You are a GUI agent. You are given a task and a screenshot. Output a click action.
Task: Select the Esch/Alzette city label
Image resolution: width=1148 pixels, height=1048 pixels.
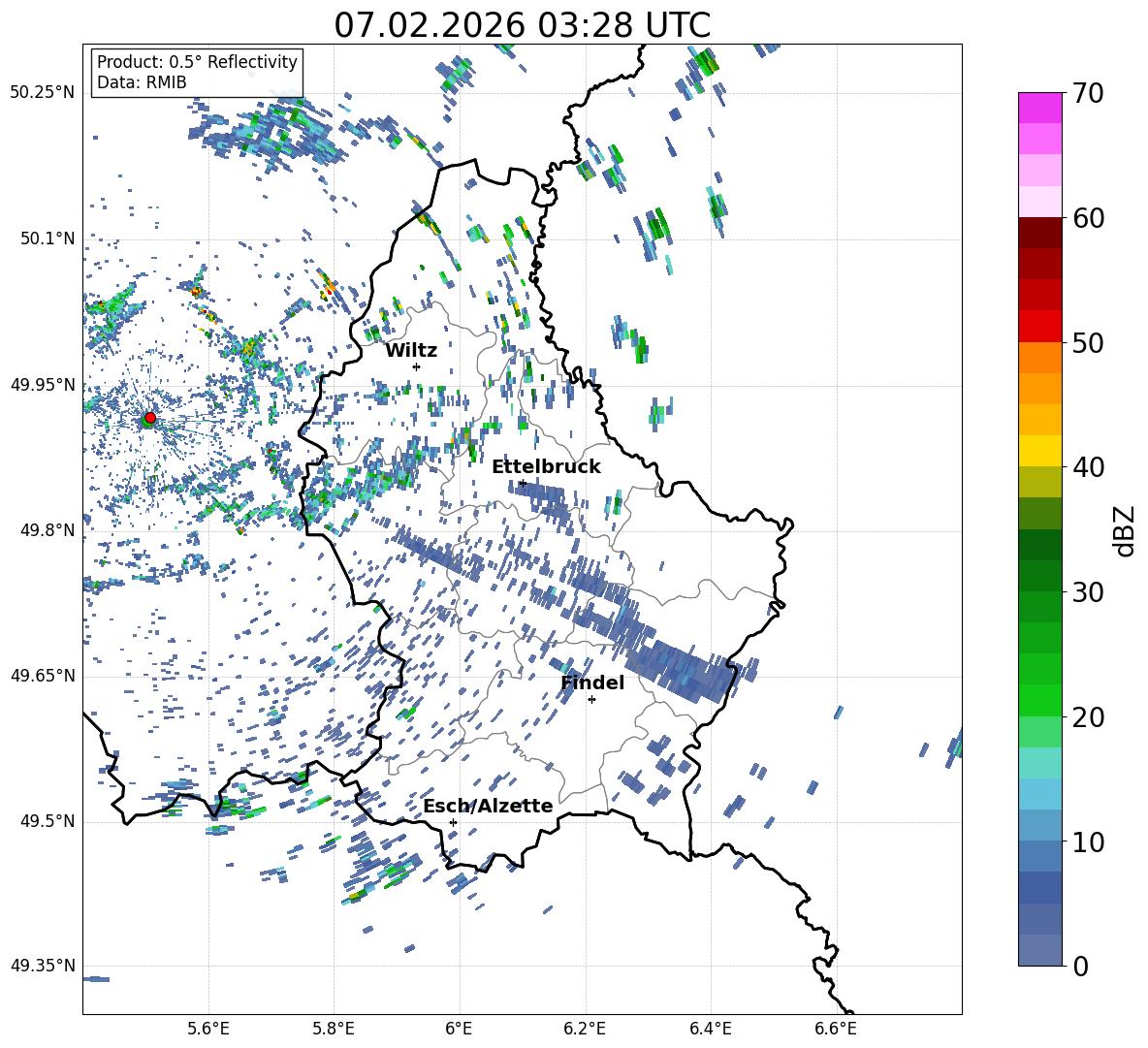point(488,807)
